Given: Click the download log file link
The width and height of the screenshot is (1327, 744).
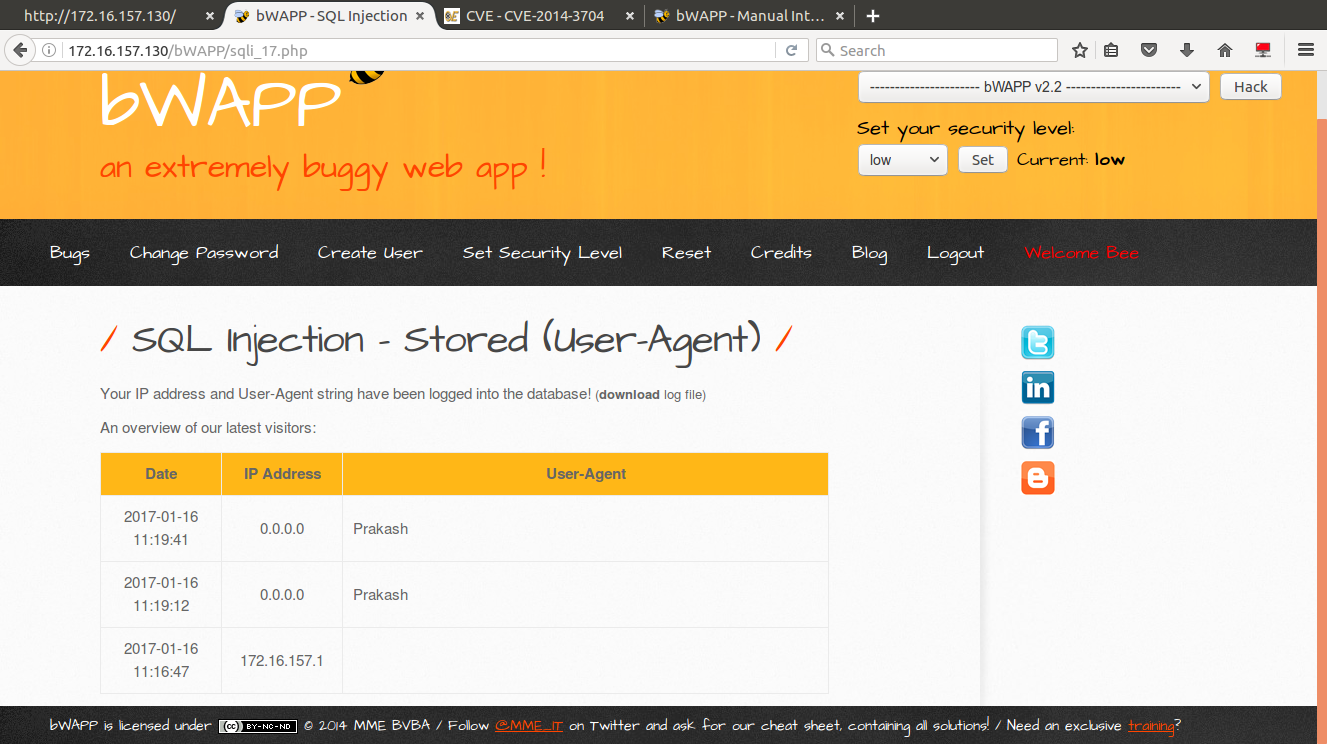Looking at the screenshot, I should pos(629,394).
